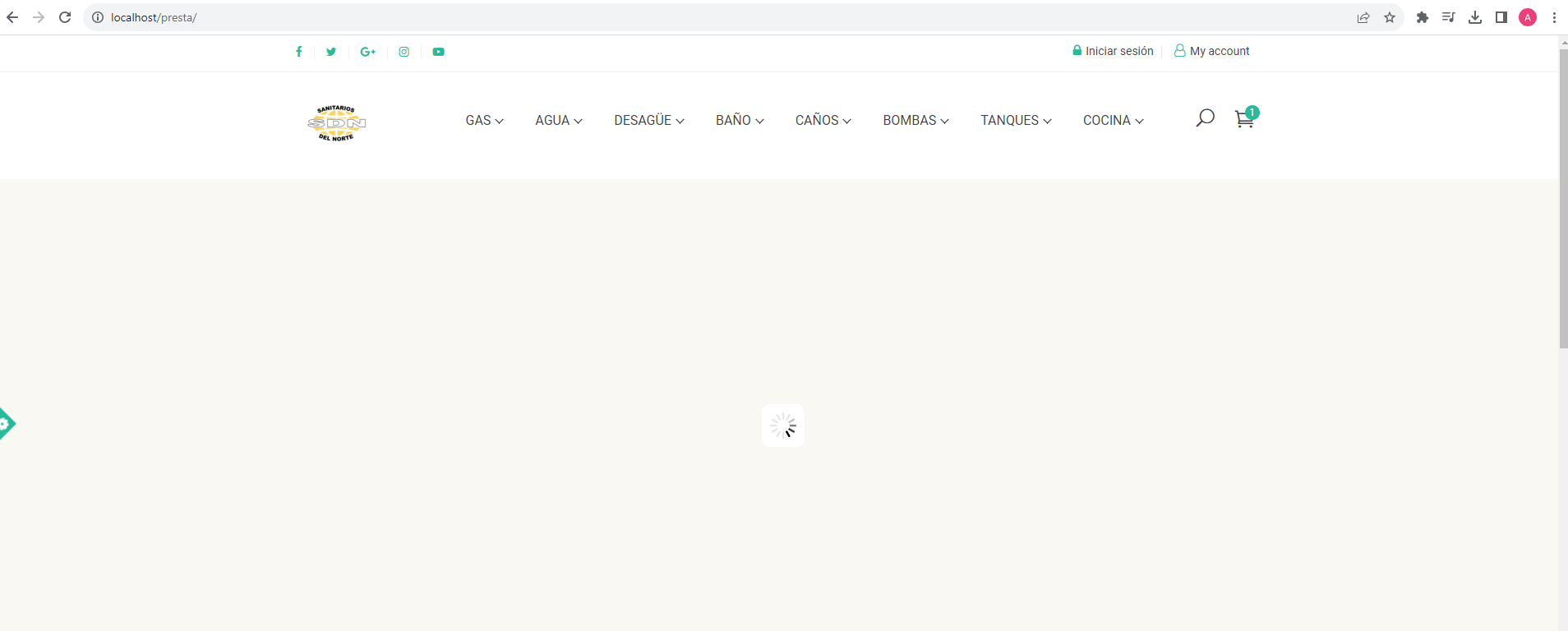Open the media control icon
The height and width of the screenshot is (631, 1568).
tap(1449, 17)
